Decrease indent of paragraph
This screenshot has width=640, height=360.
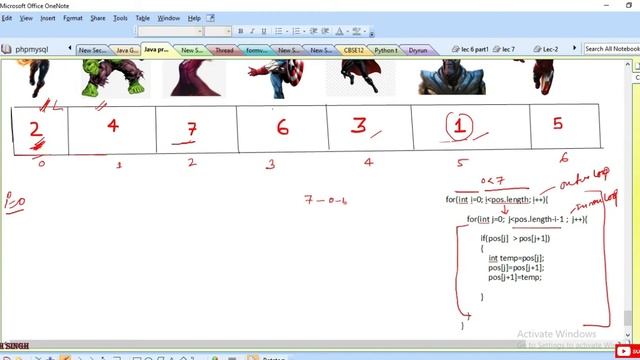313,31
